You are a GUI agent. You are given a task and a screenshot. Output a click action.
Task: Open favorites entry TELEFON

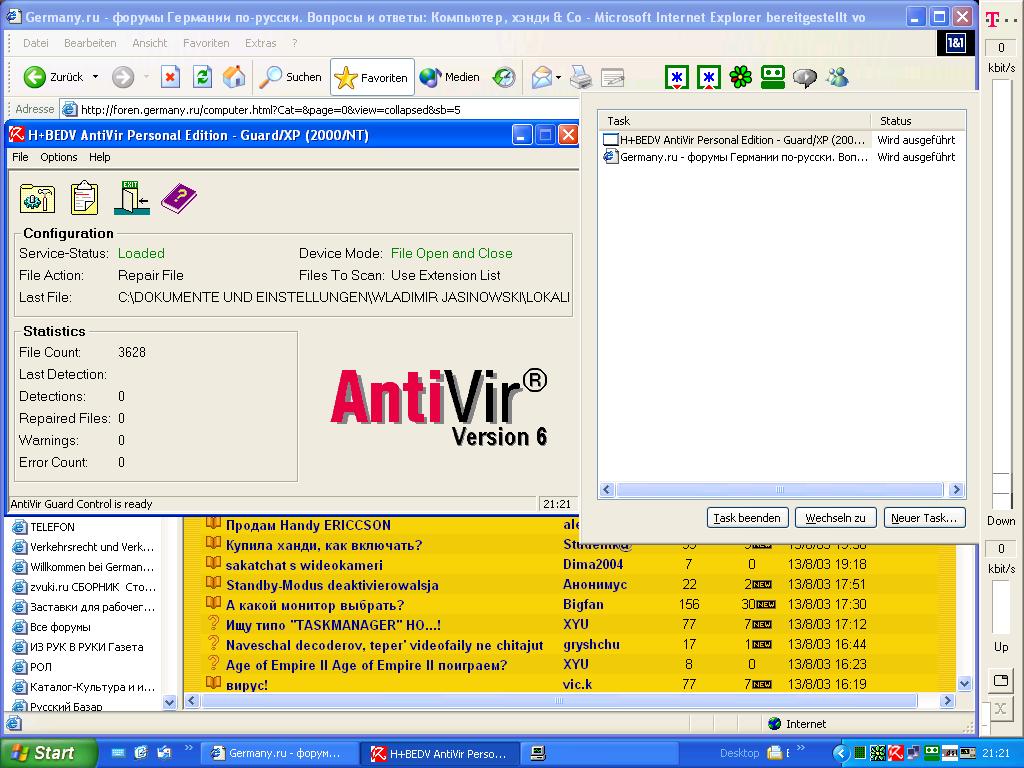52,527
